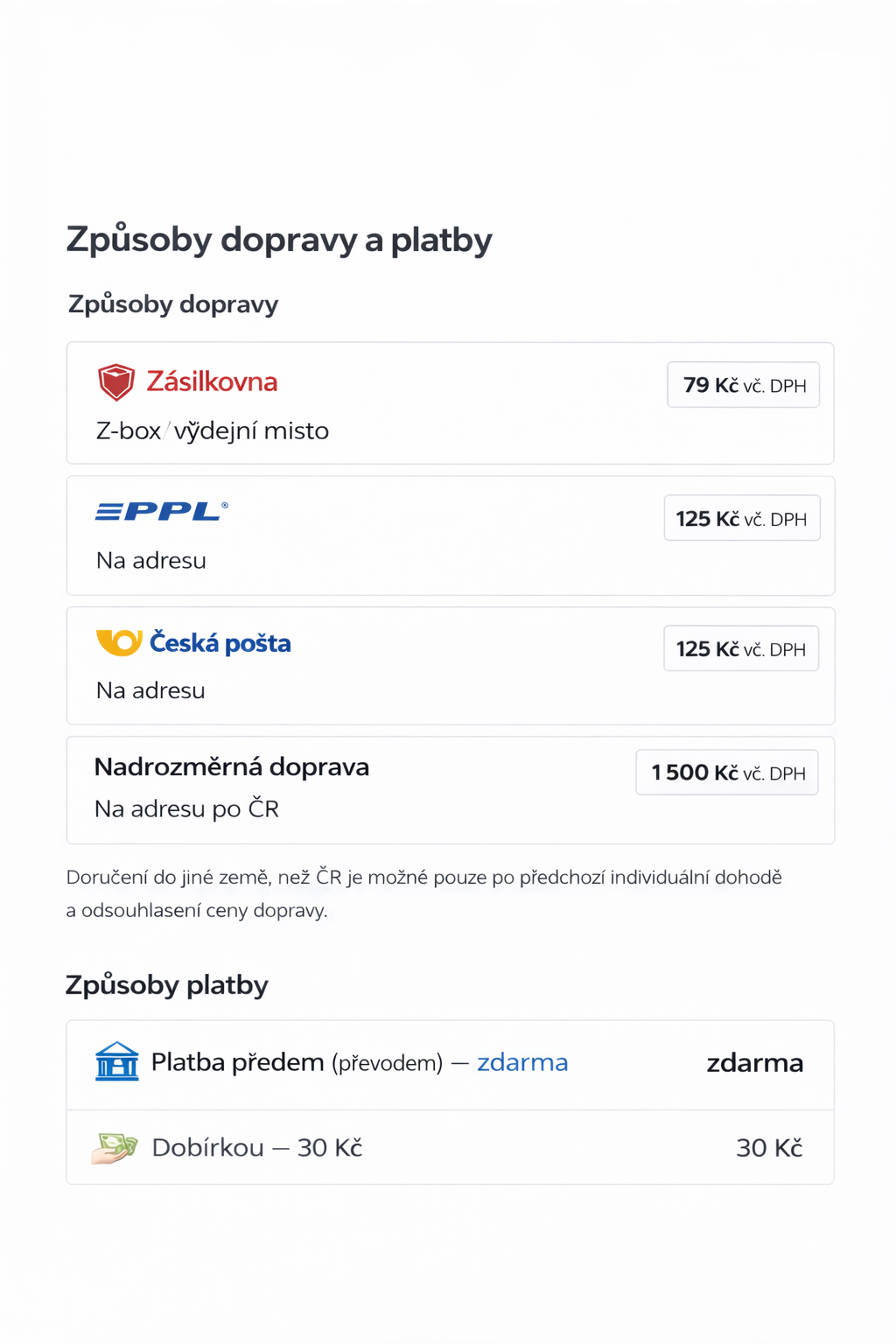Click the delivery note about other countries

pyautogui.click(x=424, y=892)
